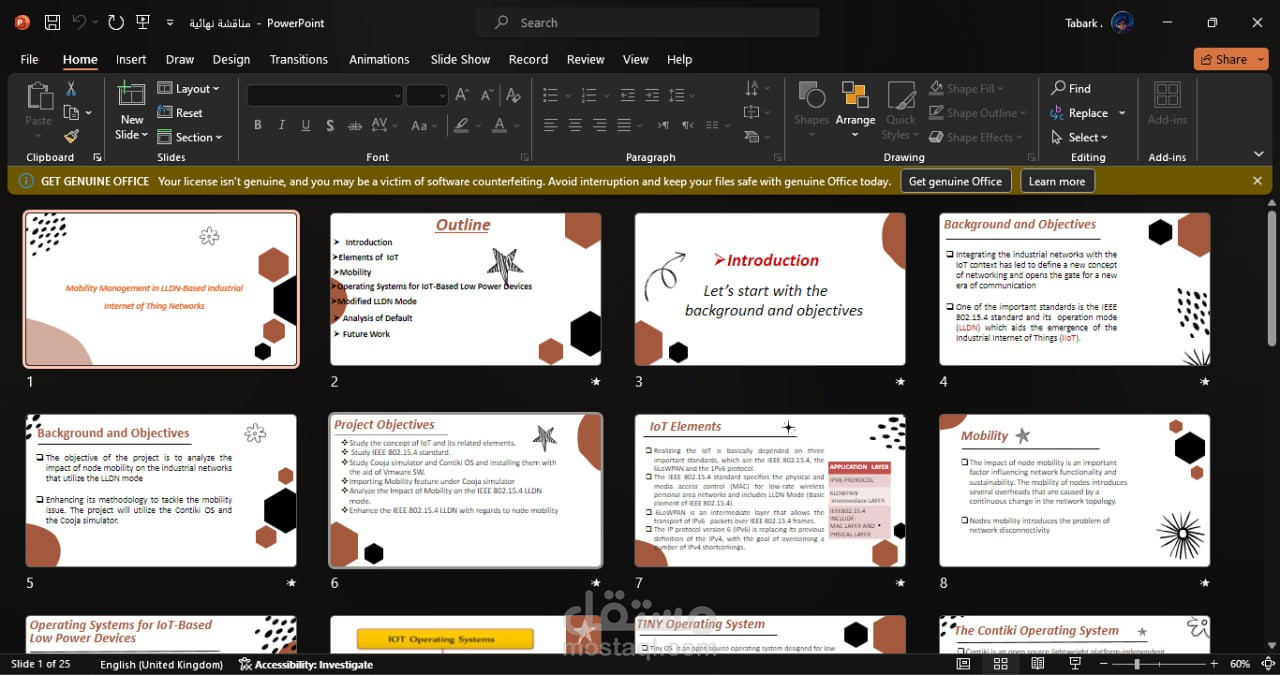The height and width of the screenshot is (675, 1280).
Task: Toggle italic formatting
Action: [x=282, y=125]
